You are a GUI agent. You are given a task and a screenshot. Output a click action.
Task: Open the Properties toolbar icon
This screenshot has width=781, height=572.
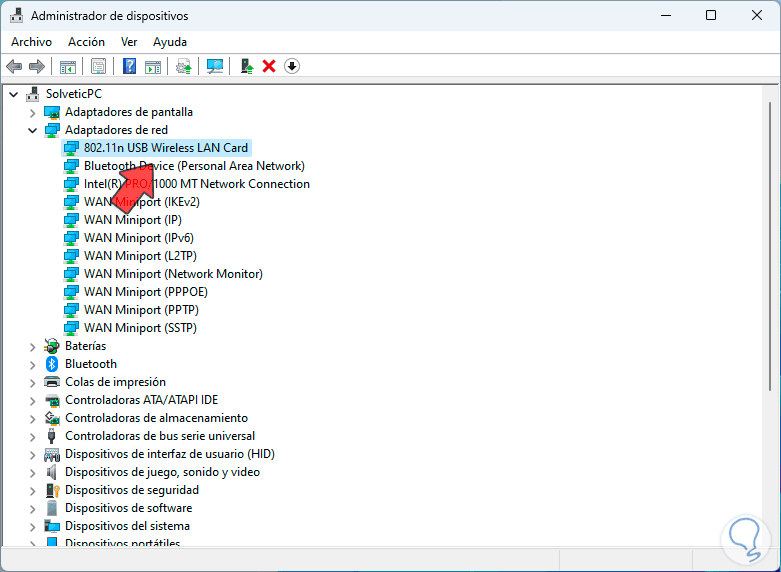coord(99,66)
